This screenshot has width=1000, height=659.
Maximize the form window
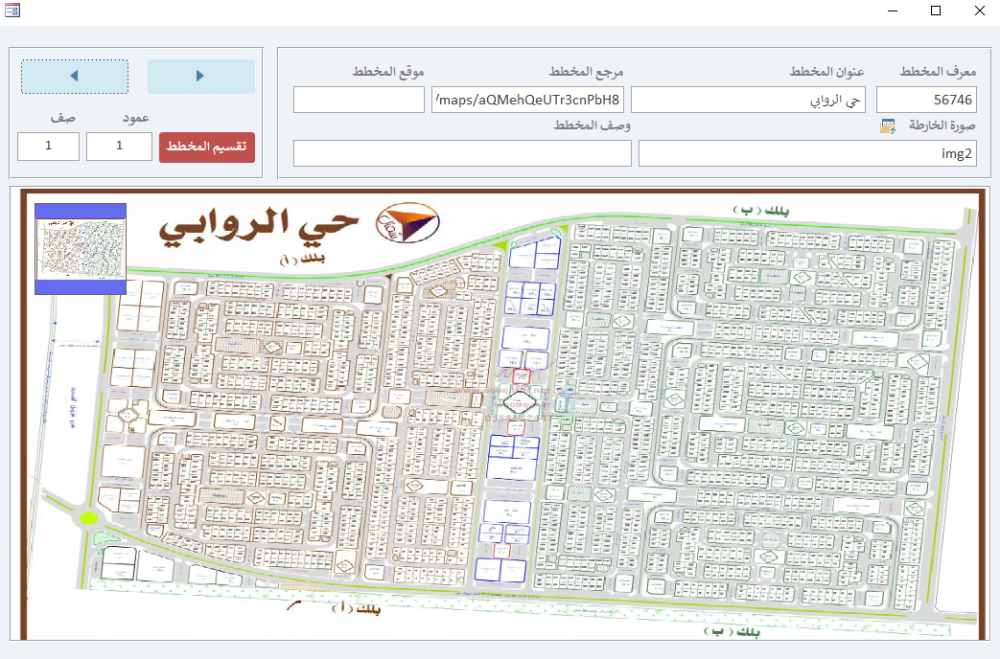(x=936, y=11)
